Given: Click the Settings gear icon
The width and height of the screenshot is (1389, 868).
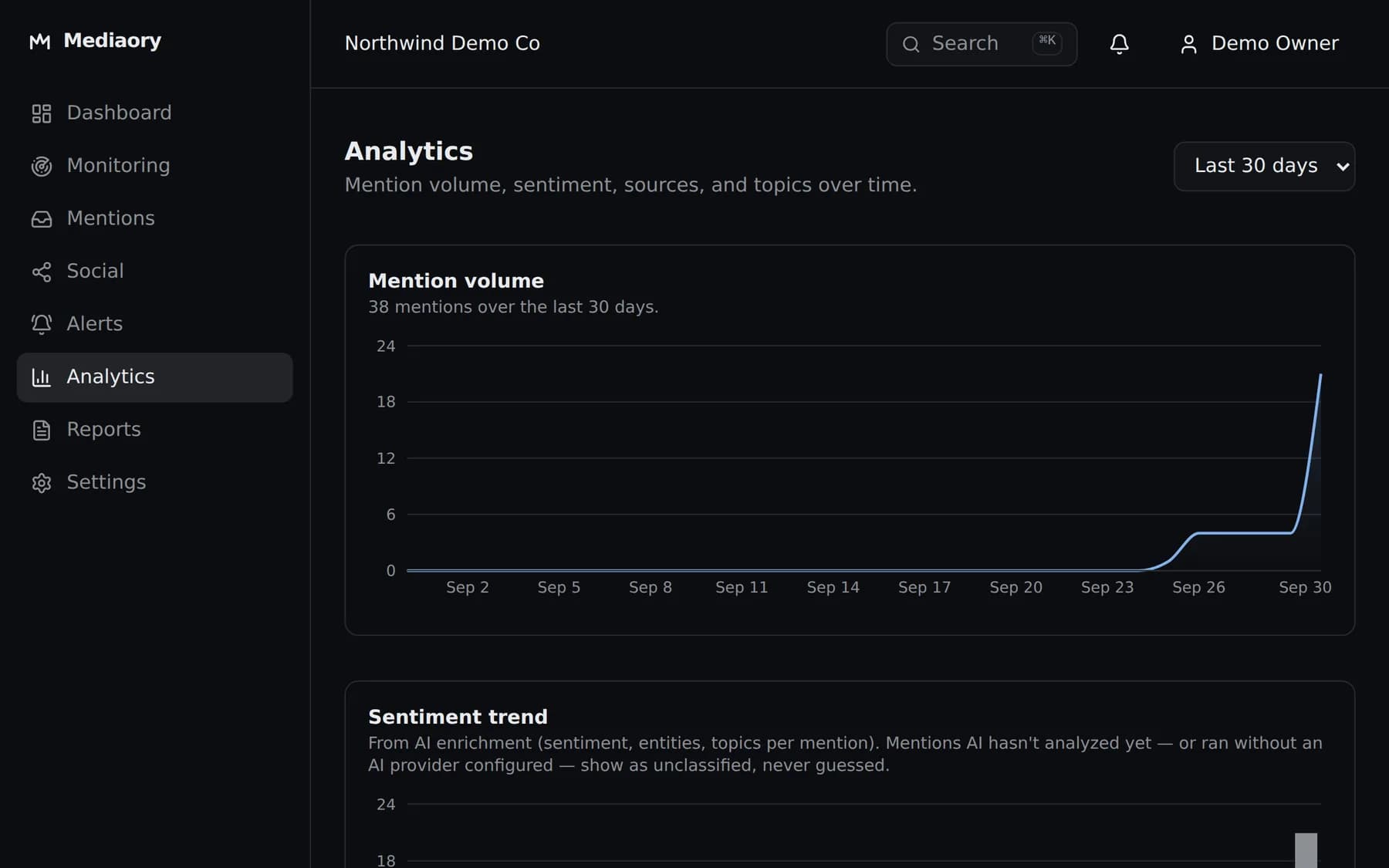Looking at the screenshot, I should coord(42,483).
